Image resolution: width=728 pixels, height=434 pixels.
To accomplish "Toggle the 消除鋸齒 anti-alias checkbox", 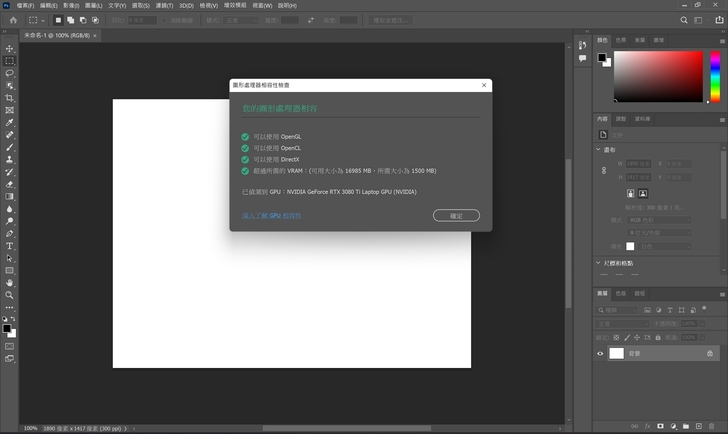I will tap(165, 19).
